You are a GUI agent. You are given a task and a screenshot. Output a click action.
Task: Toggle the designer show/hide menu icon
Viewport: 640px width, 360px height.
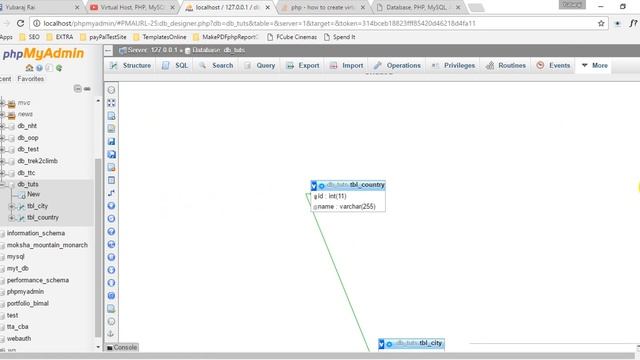click(x=111, y=90)
